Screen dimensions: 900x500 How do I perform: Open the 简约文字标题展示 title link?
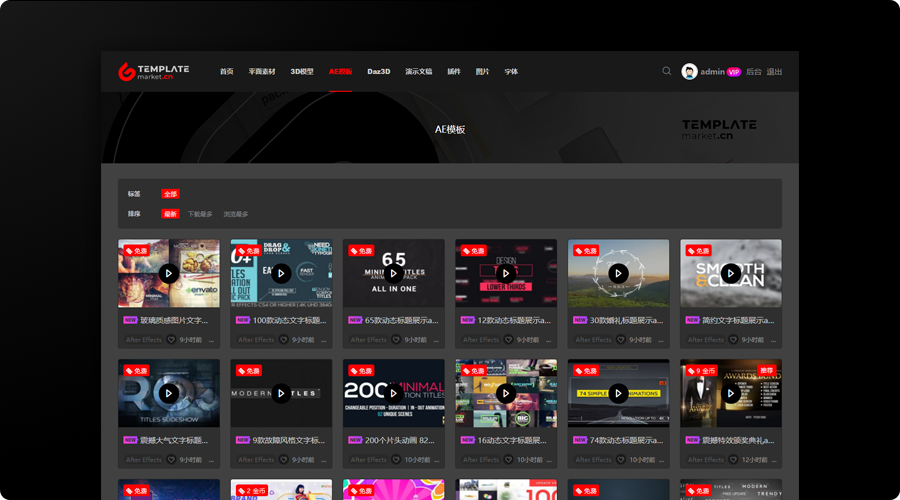click(738, 320)
